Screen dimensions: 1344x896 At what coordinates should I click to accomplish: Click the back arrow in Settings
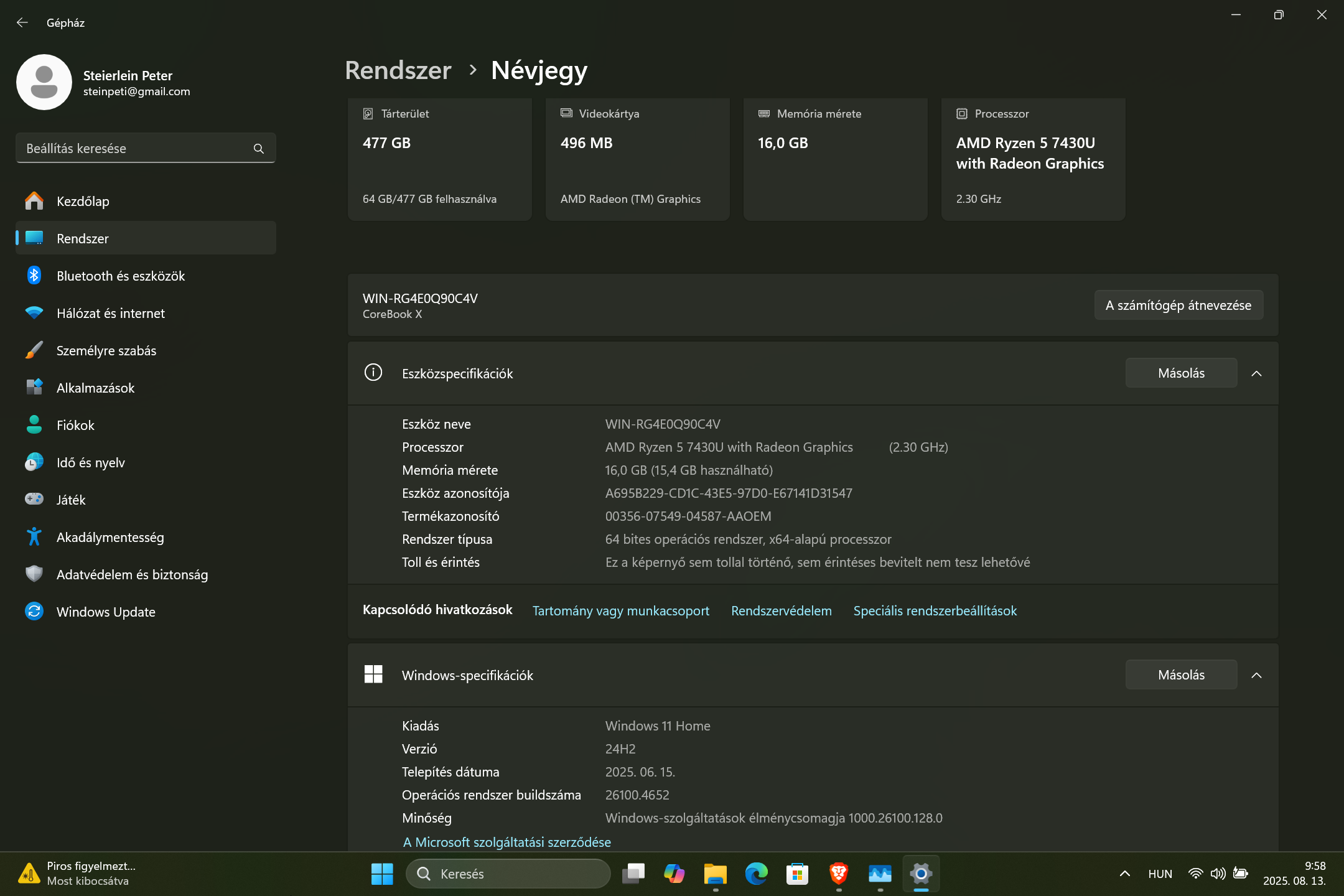[x=22, y=22]
